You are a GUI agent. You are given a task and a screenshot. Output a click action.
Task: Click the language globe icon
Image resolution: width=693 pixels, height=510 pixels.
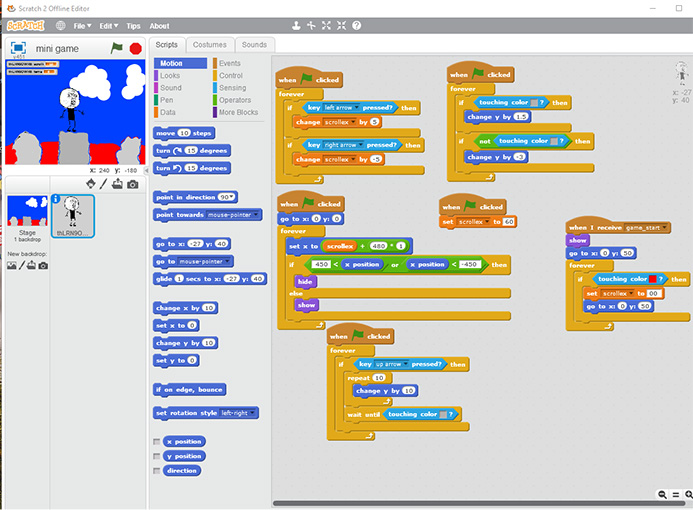tap(60, 26)
